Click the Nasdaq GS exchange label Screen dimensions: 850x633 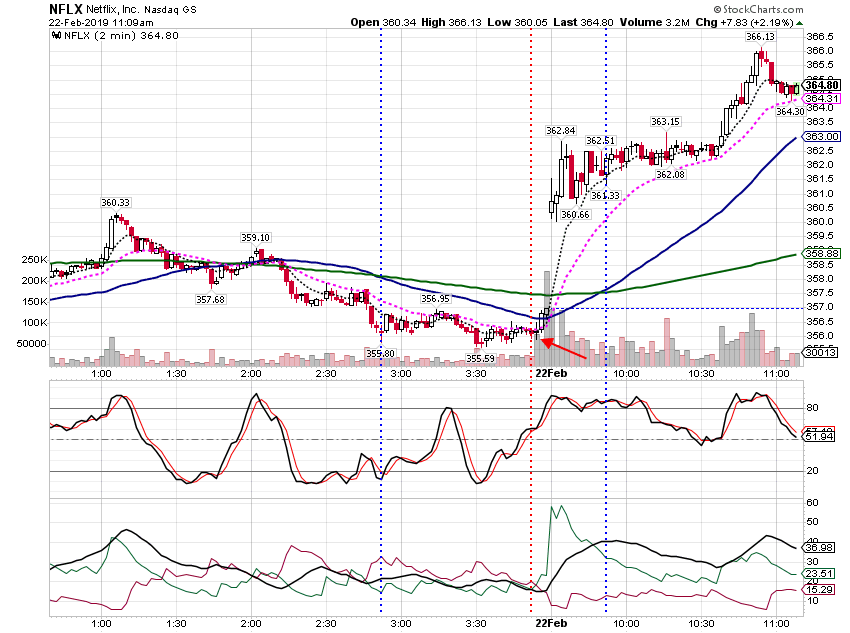pos(170,10)
